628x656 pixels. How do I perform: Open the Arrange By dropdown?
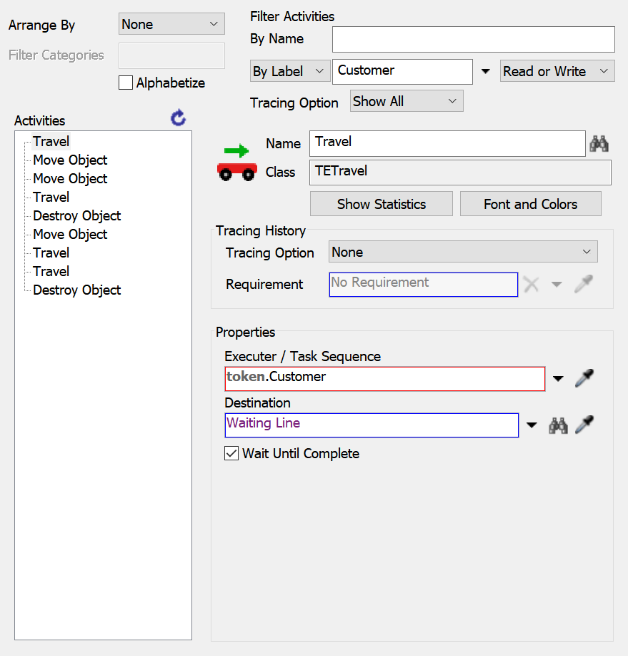172,25
